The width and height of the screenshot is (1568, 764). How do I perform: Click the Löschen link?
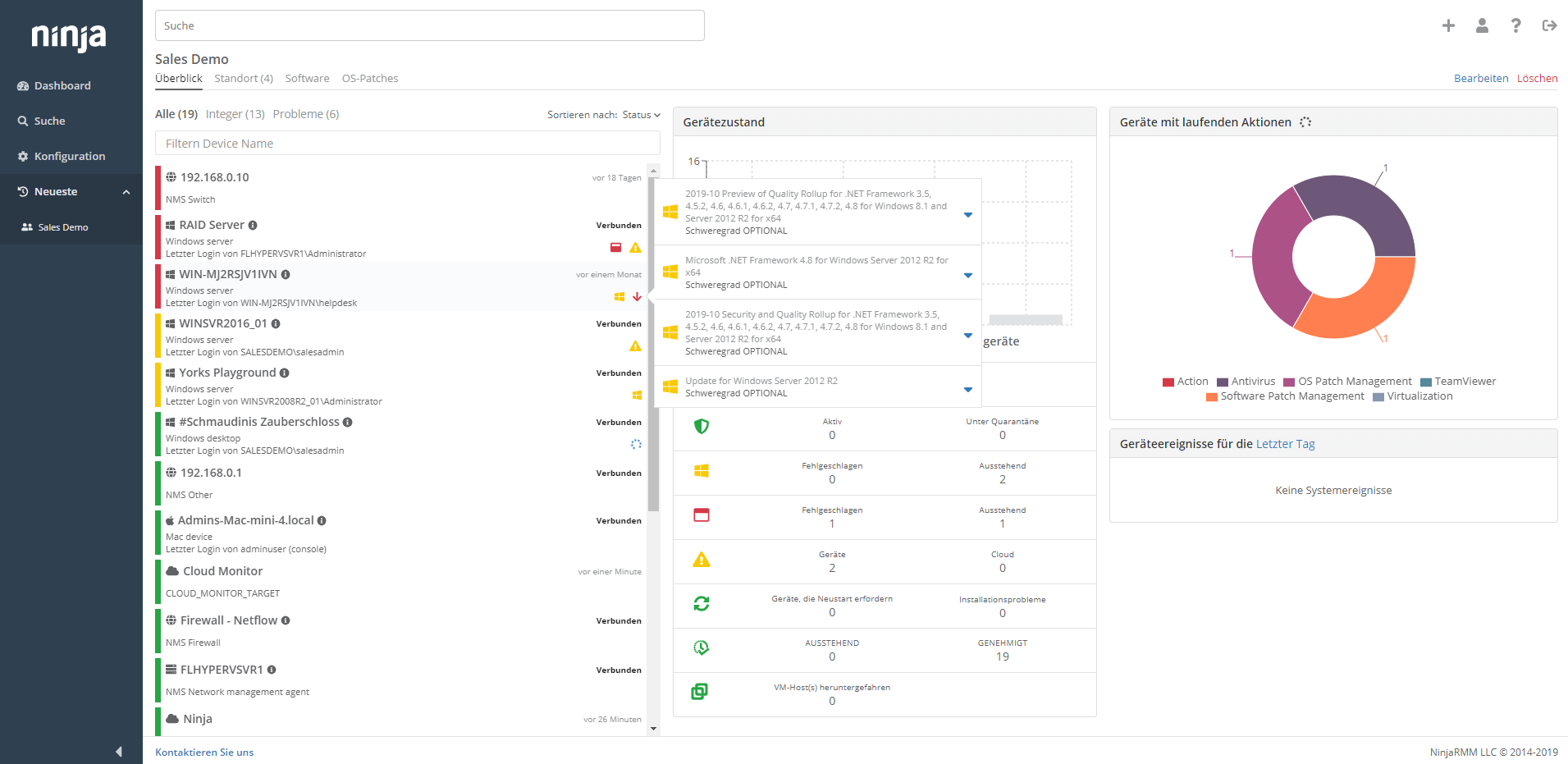[x=1536, y=79]
